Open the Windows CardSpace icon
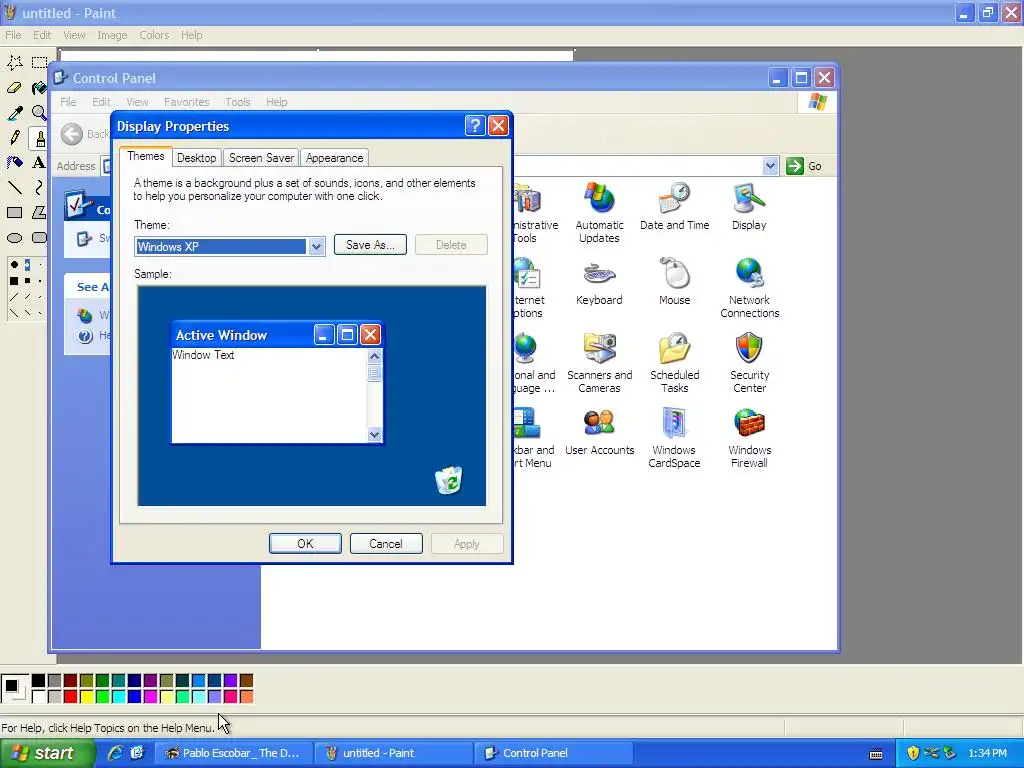This screenshot has width=1024, height=768. 674,438
